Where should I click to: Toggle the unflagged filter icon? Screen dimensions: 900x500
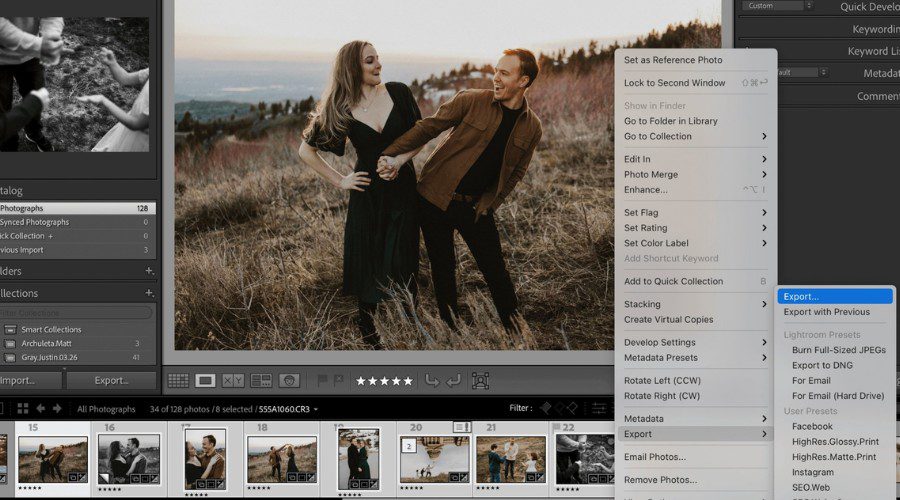(560, 408)
